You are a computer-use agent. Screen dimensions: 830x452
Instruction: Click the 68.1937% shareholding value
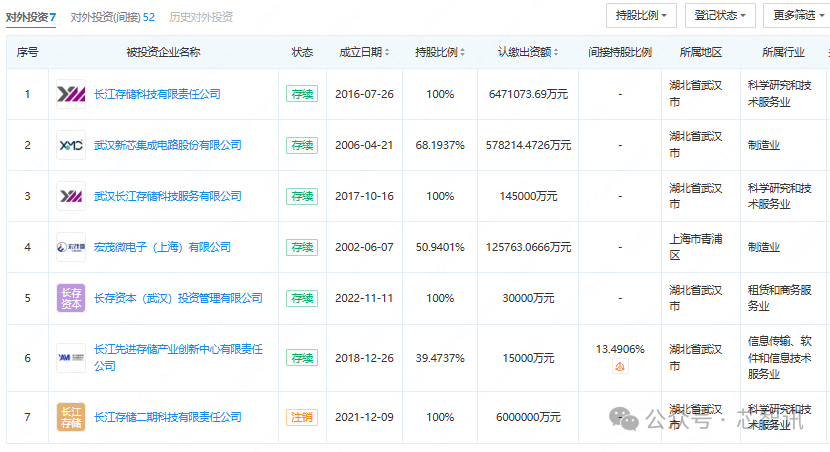(x=440, y=145)
